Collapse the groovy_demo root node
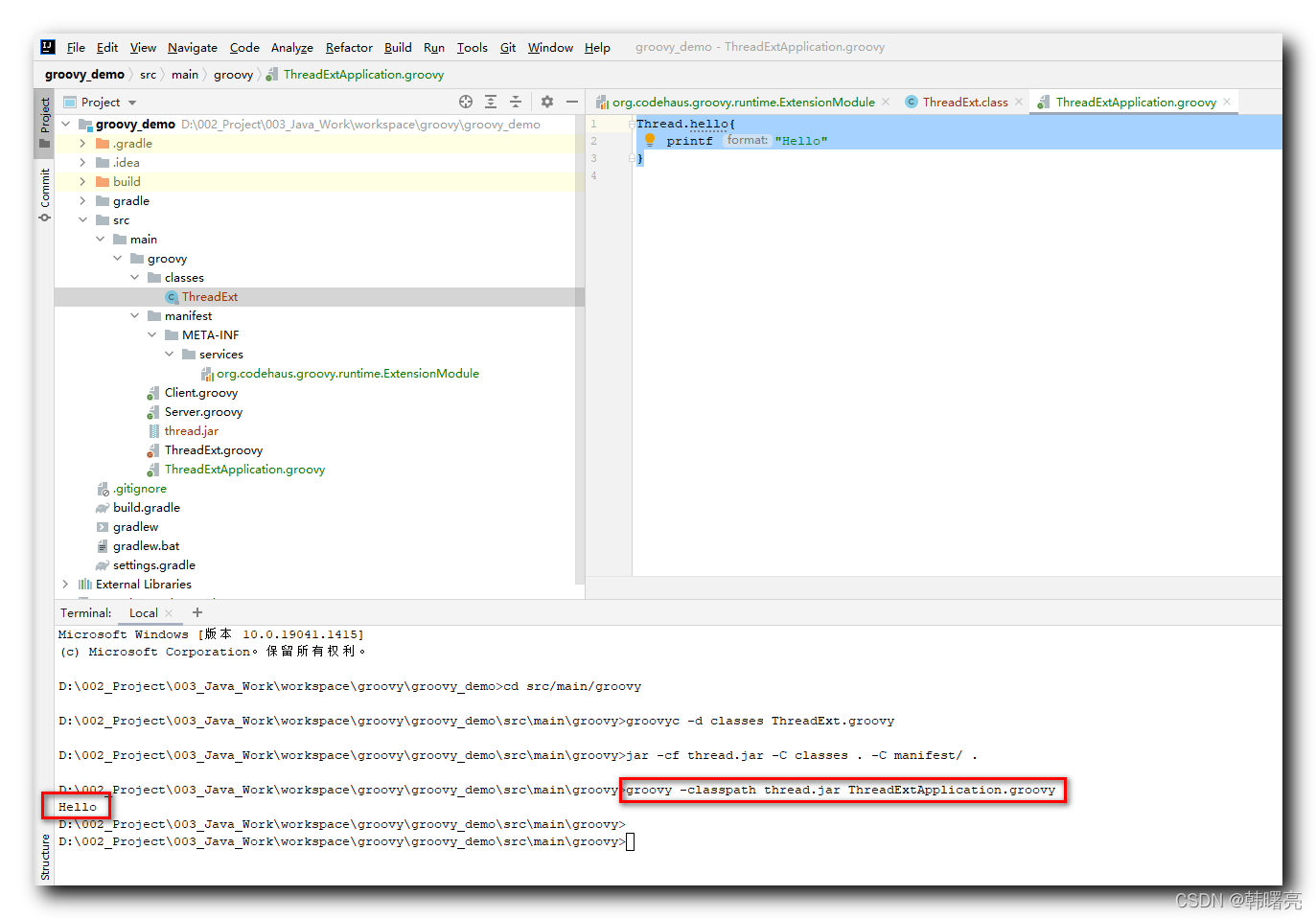This screenshot has width=1316, height=919. click(x=66, y=124)
